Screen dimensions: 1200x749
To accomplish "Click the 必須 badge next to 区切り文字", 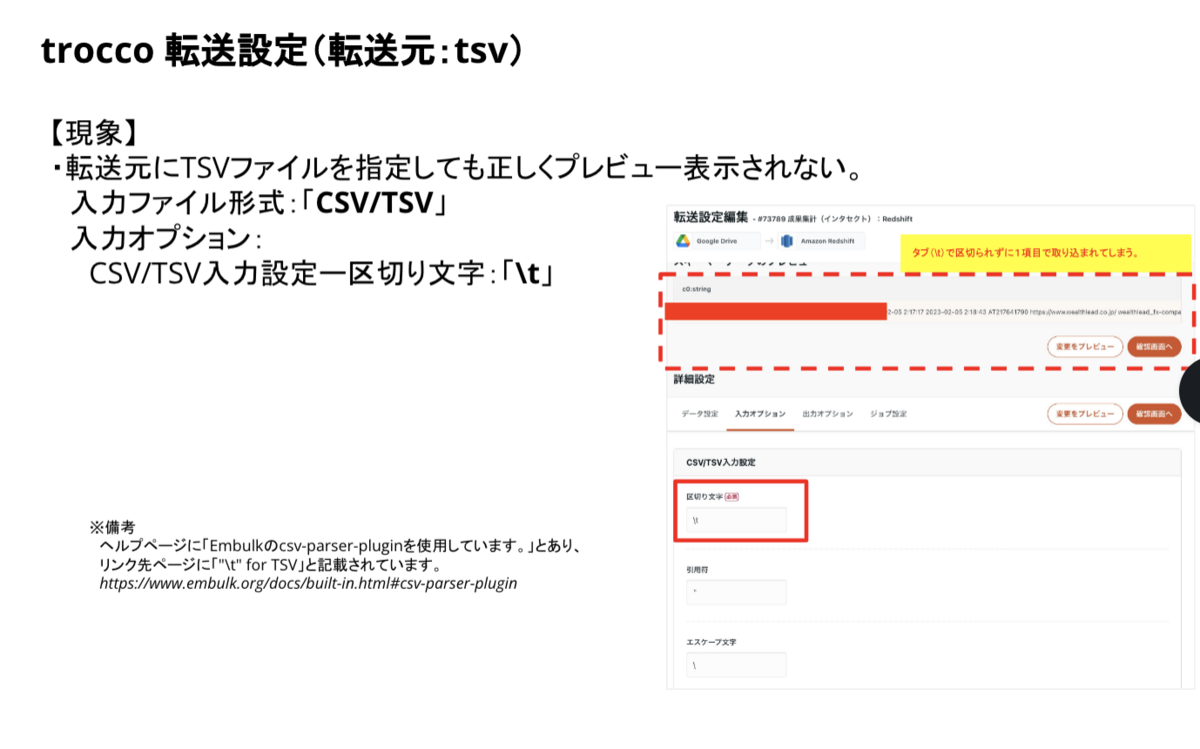I will [x=731, y=496].
